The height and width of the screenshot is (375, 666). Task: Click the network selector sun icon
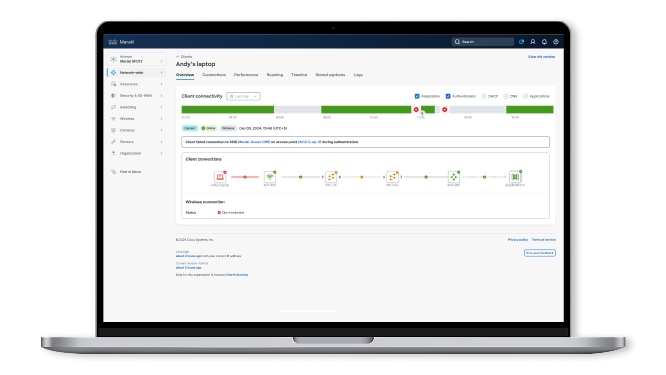click(x=113, y=59)
